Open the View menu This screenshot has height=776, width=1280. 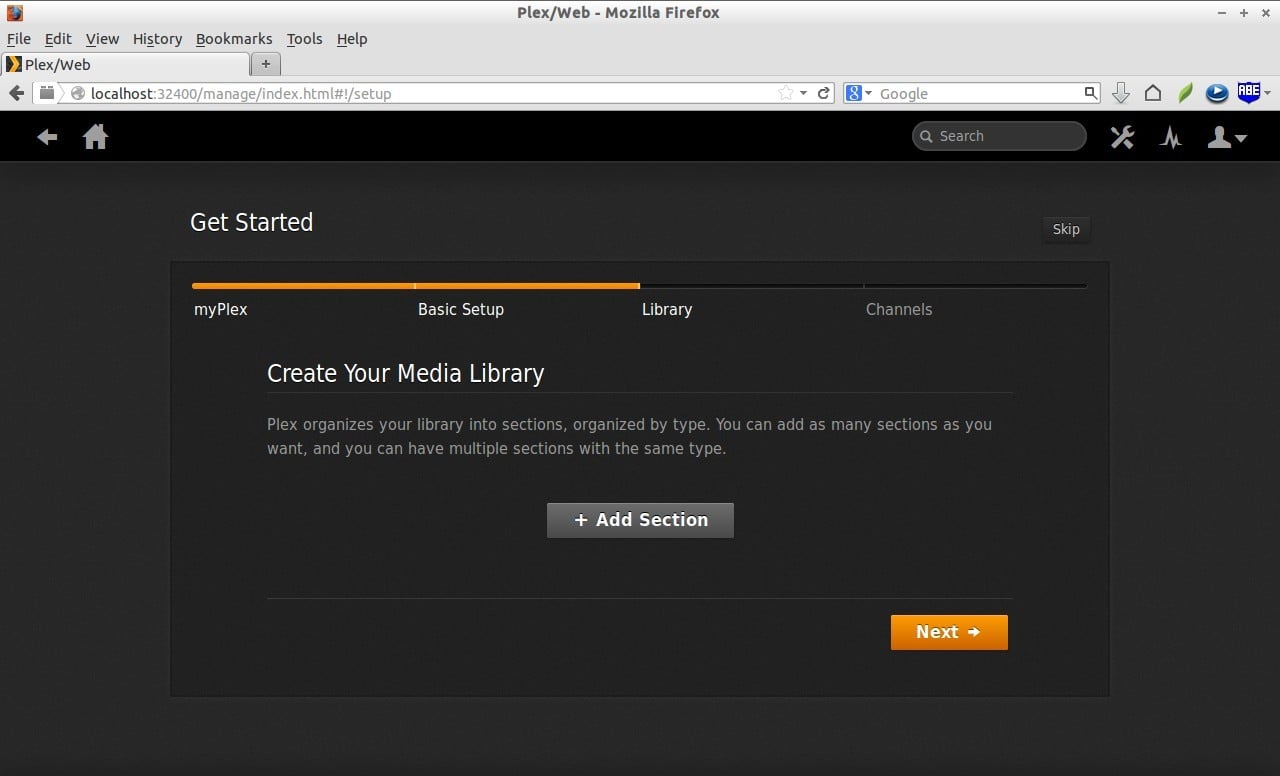tap(102, 39)
